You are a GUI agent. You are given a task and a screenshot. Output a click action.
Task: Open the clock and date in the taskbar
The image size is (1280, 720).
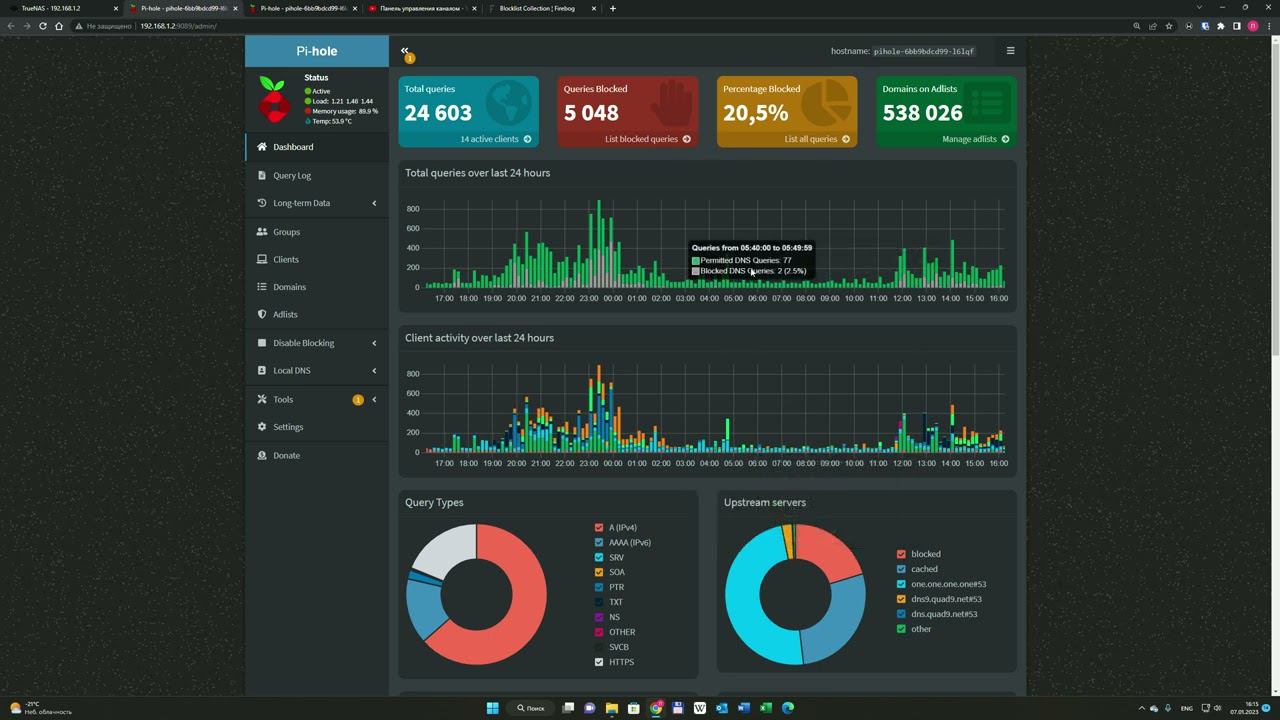1245,708
